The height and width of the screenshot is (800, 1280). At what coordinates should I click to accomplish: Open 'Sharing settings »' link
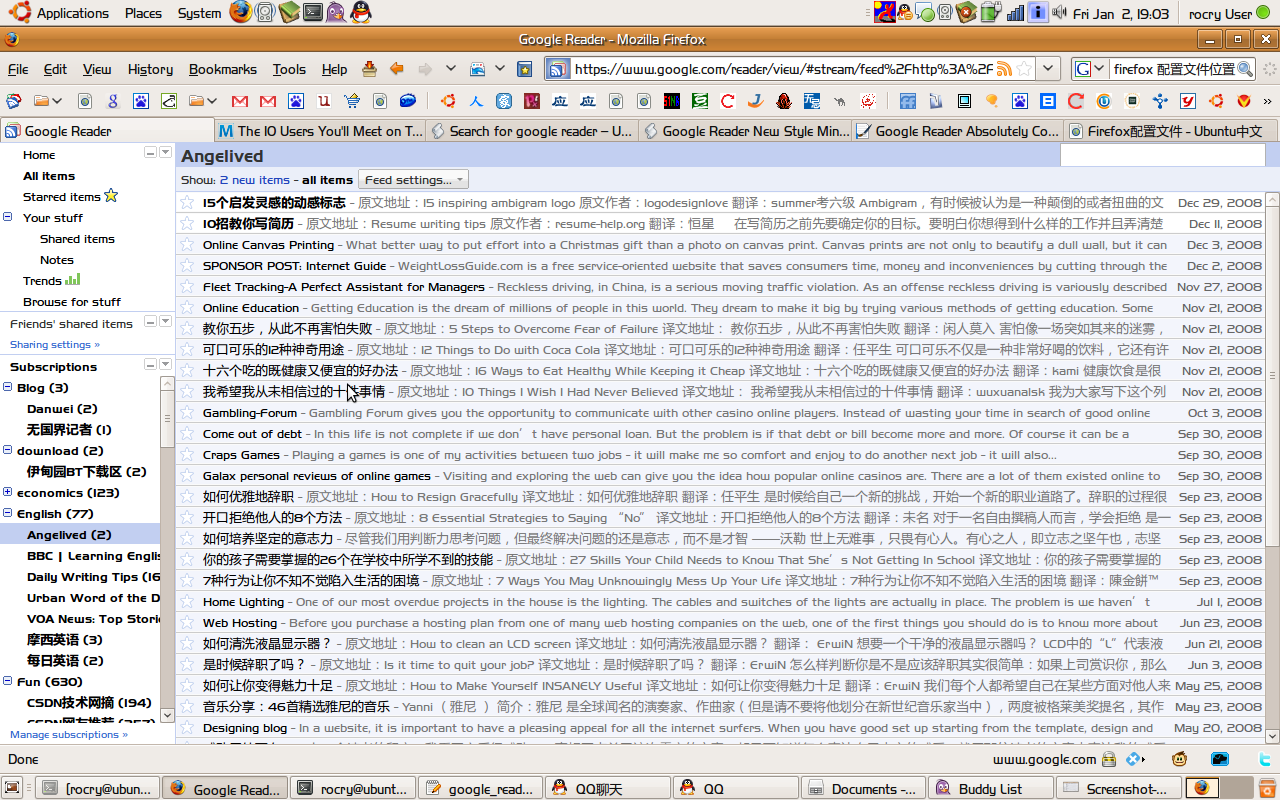(55, 344)
